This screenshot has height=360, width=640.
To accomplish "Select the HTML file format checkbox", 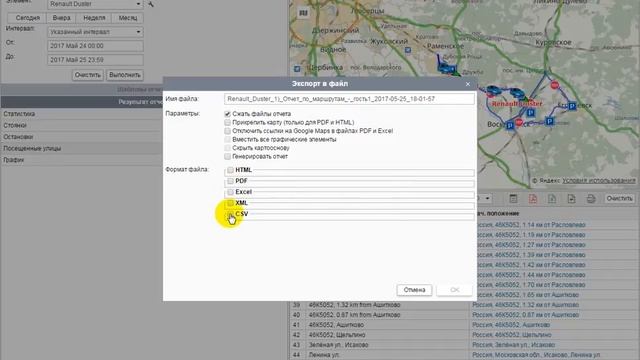I will (231, 170).
